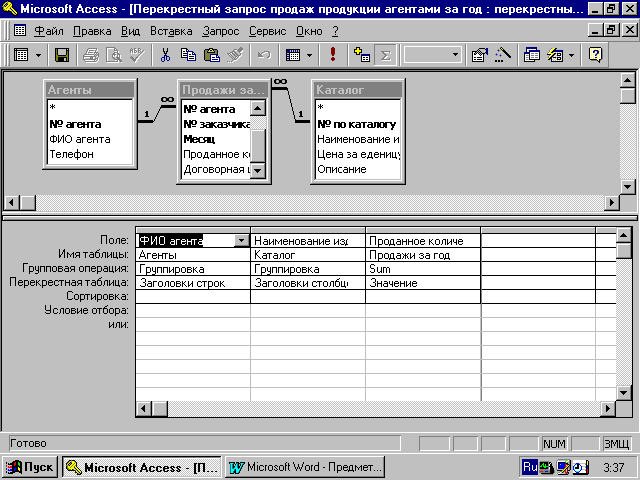Click the Наименование изд field cell
The width and height of the screenshot is (640, 480).
(x=308, y=241)
